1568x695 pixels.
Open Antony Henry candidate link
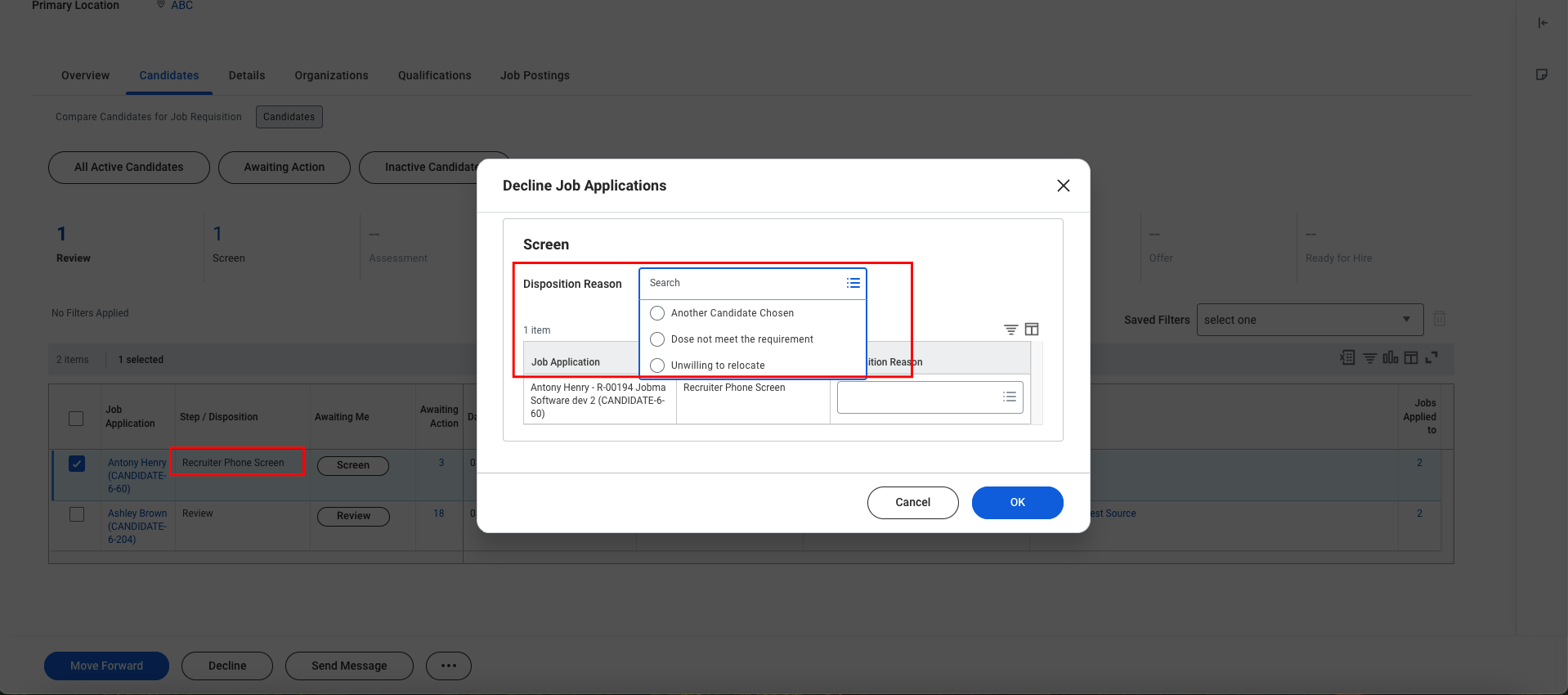pyautogui.click(x=137, y=476)
